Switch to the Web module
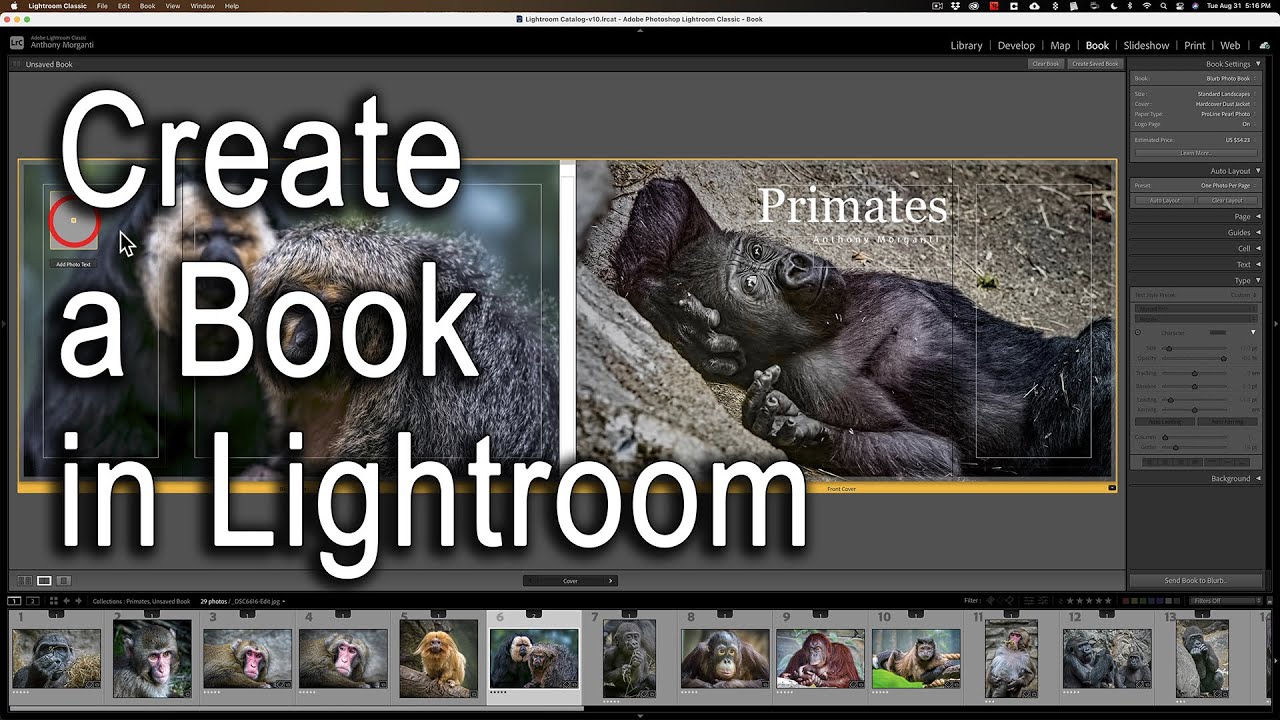Screen dimensions: 1280x720 (1230, 45)
